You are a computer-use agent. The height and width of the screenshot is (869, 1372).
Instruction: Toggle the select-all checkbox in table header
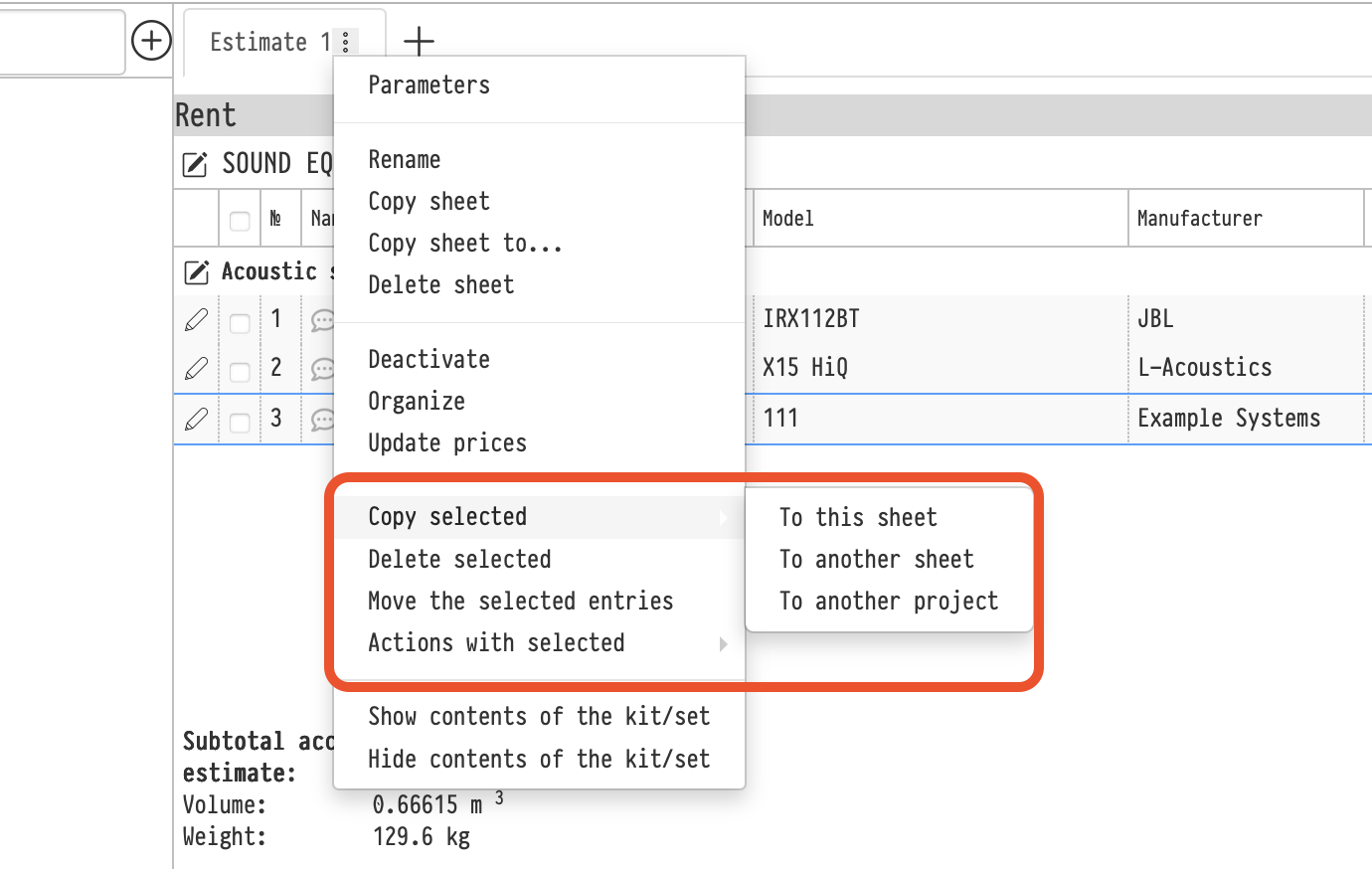240,220
